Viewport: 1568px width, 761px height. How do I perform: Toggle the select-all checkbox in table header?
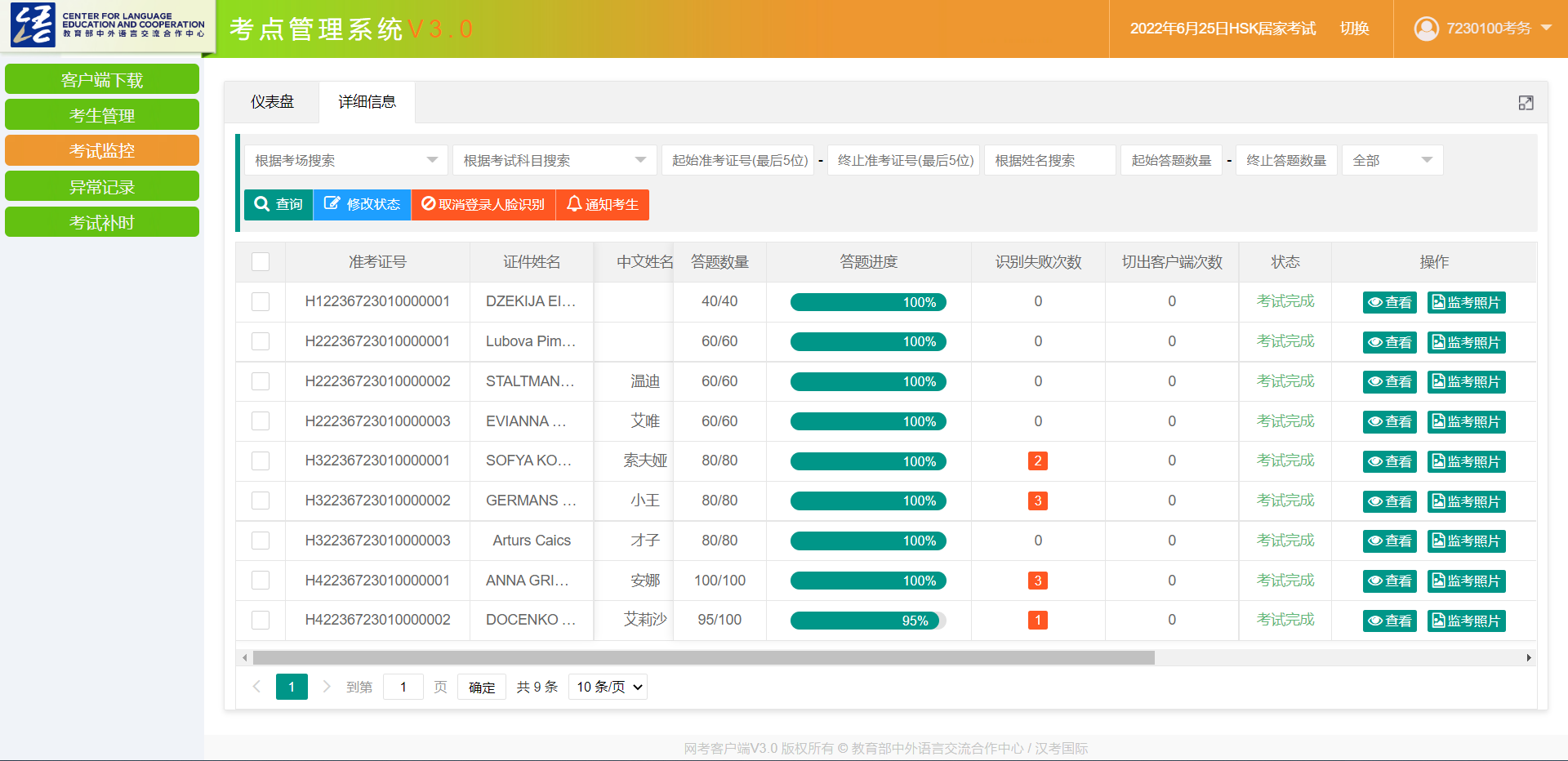(261, 262)
